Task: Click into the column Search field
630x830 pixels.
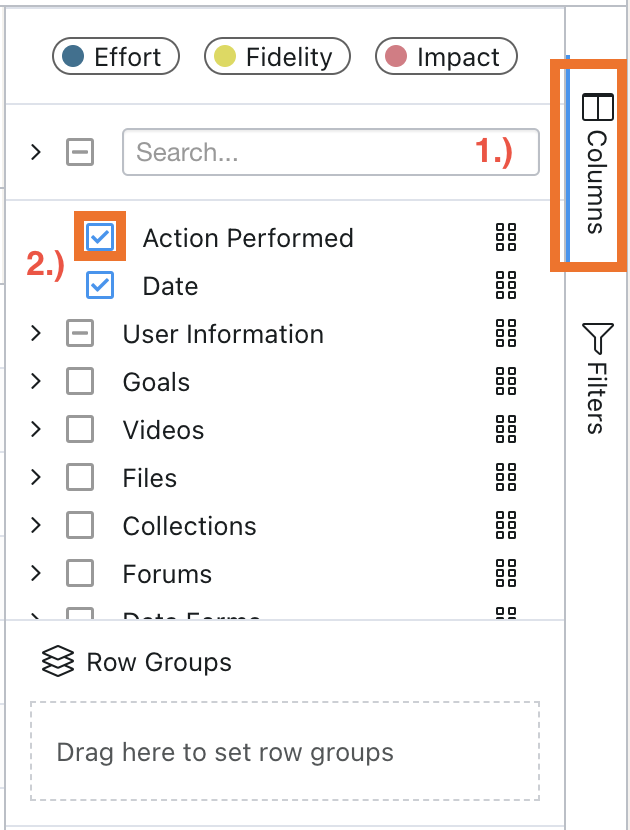Action: coord(300,153)
